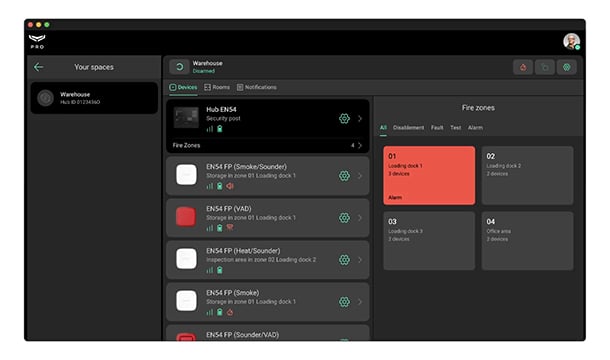Click the middle grey header button beside fire icon
Viewport: 610px width, 360px height.
[545, 67]
